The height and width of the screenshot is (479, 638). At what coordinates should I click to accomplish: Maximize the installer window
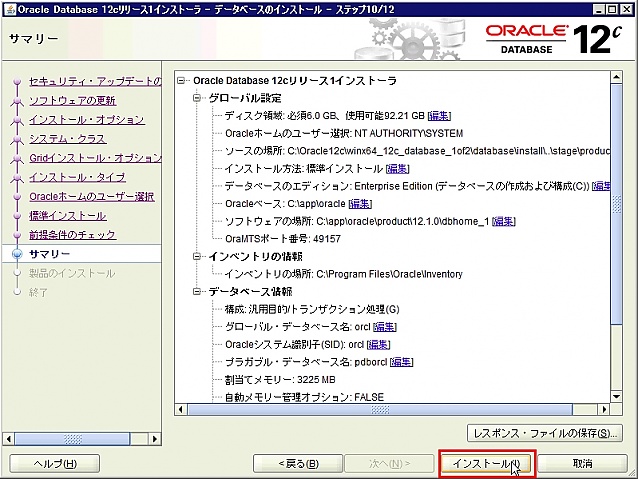click(612, 9)
